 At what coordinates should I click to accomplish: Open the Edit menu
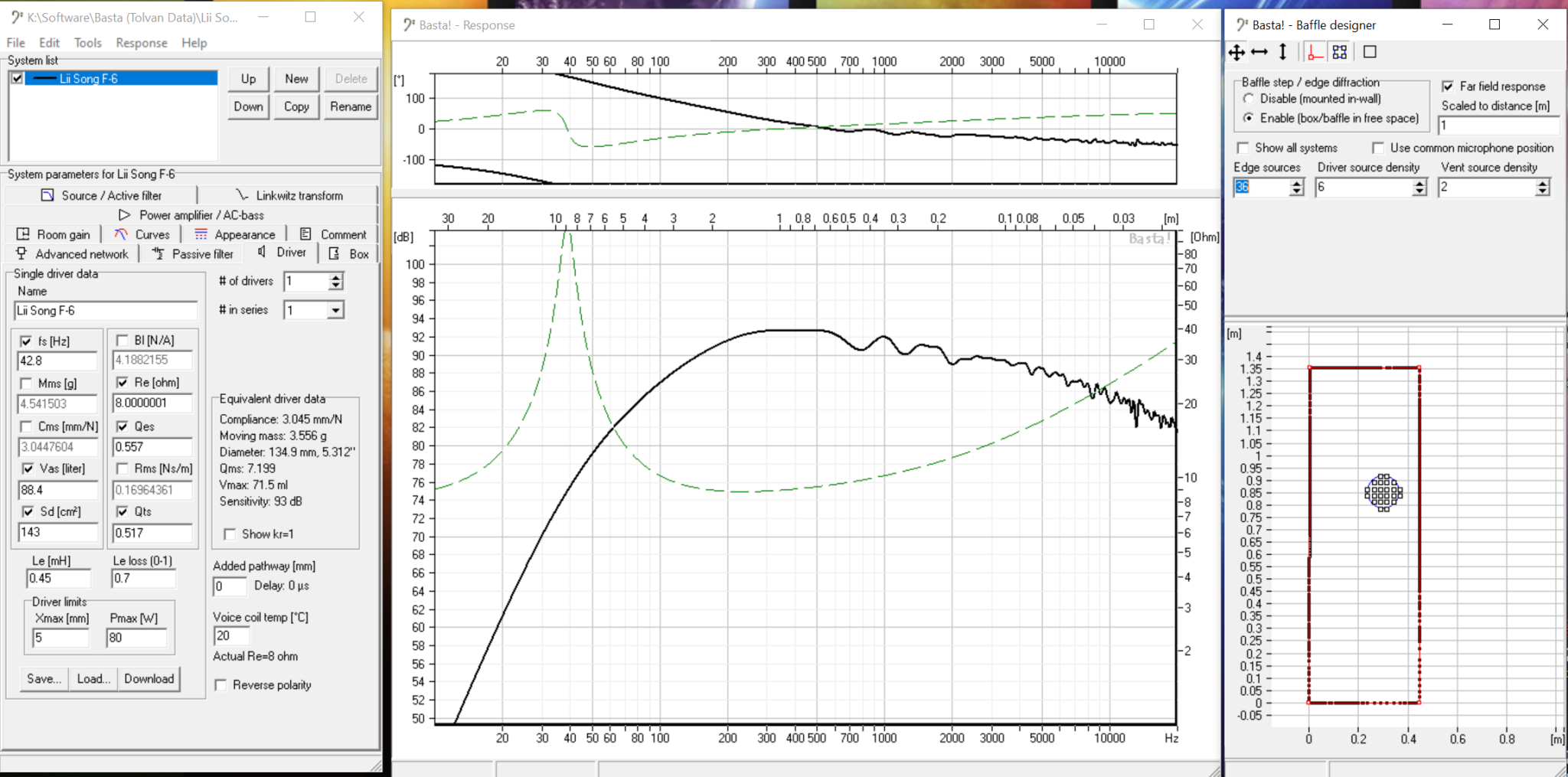(49, 43)
